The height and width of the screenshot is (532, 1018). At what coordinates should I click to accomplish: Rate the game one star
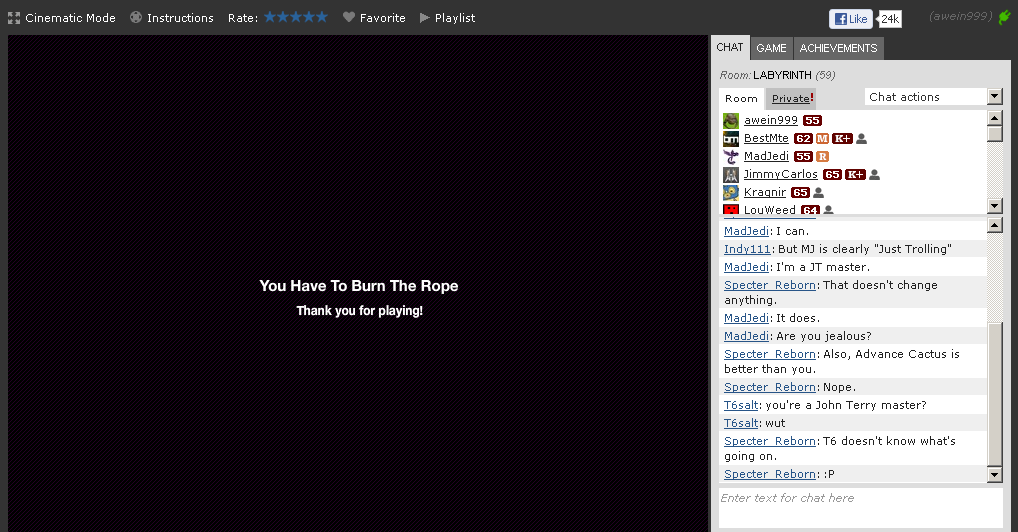(x=271, y=17)
